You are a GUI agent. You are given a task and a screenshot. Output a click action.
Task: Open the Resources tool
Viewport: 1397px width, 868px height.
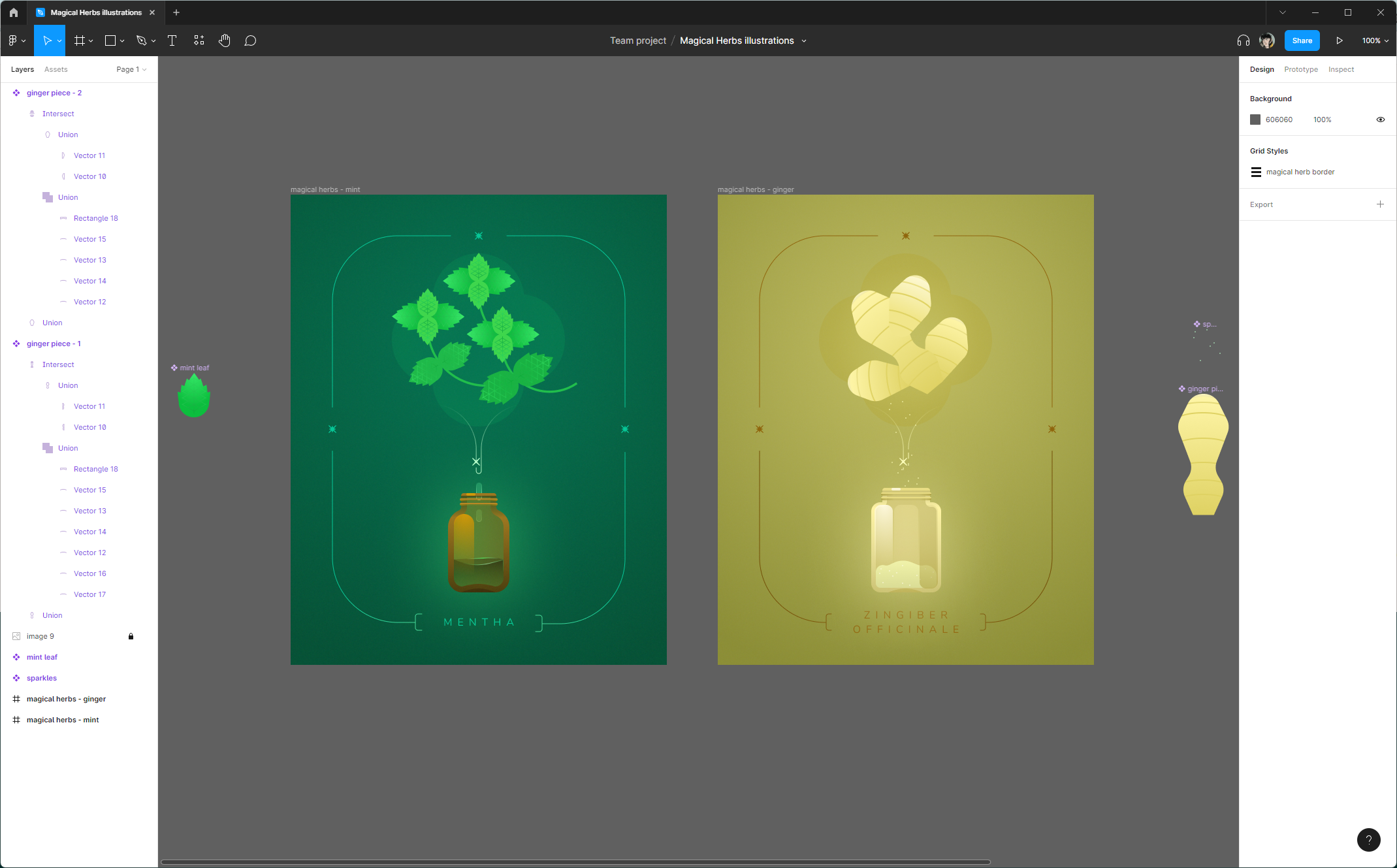(x=199, y=40)
